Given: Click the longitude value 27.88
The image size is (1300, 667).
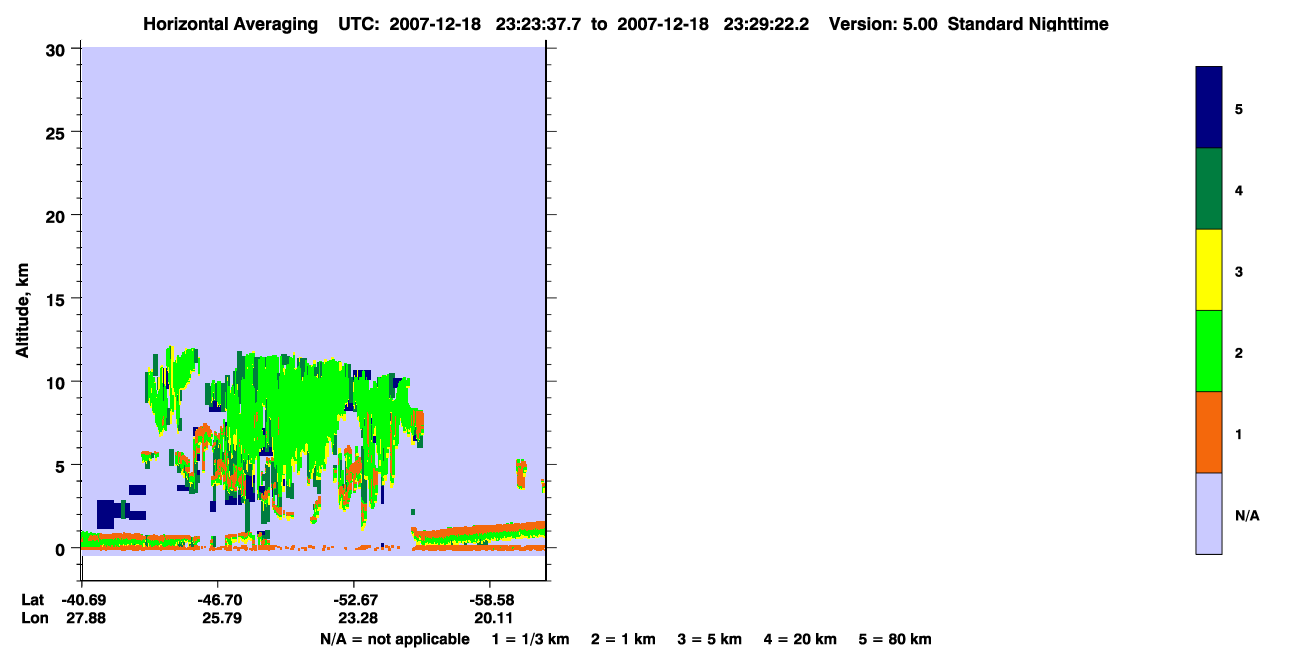Looking at the screenshot, I should tap(86, 618).
